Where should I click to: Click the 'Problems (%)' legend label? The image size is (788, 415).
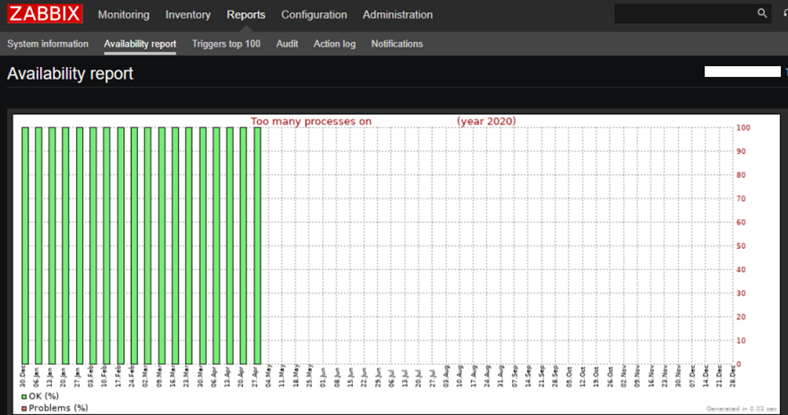[x=58, y=408]
